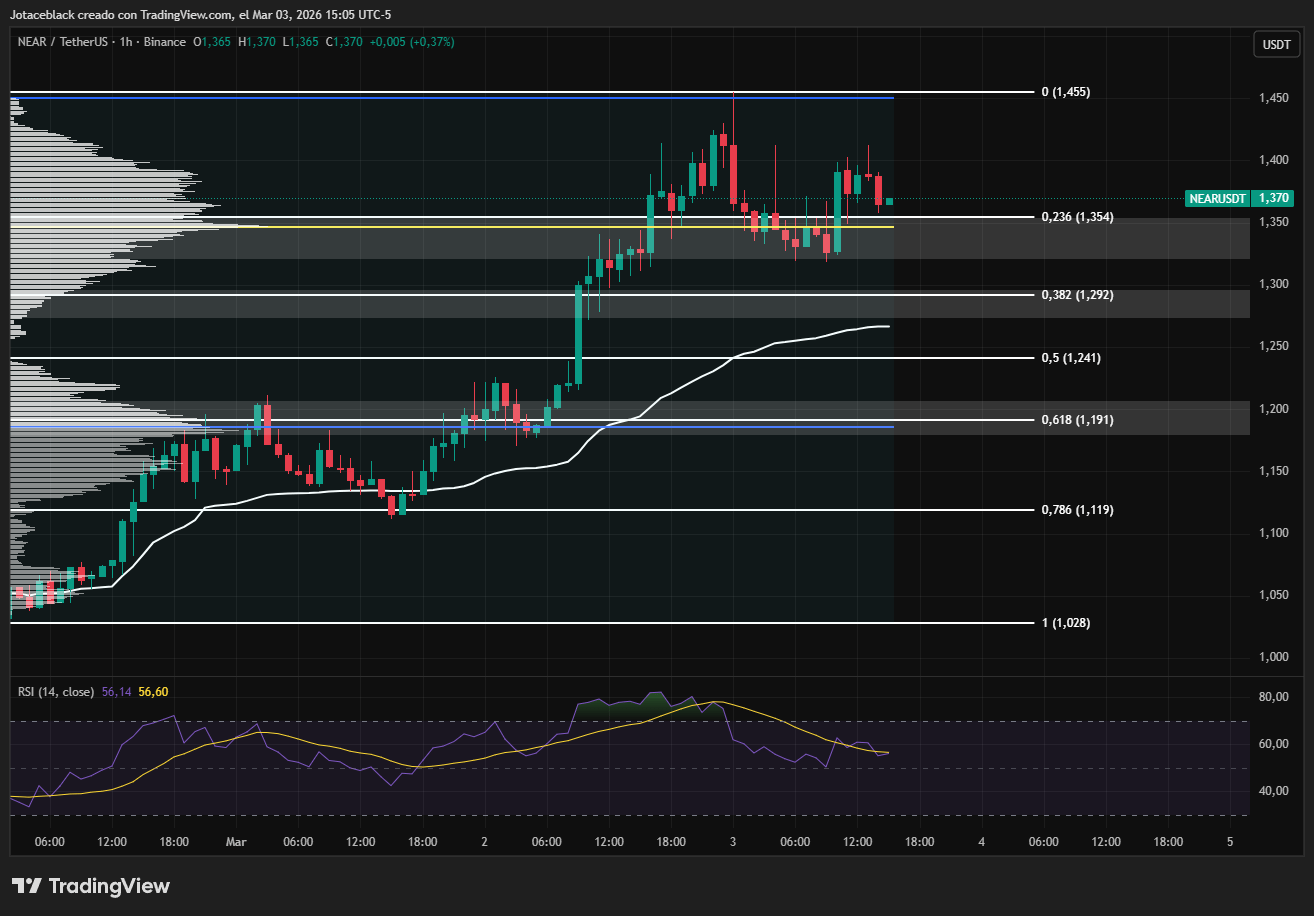Viewport: 1314px width, 916px height.
Task: Click the +0,005 (+0,37%) change value
Action: click(x=412, y=42)
